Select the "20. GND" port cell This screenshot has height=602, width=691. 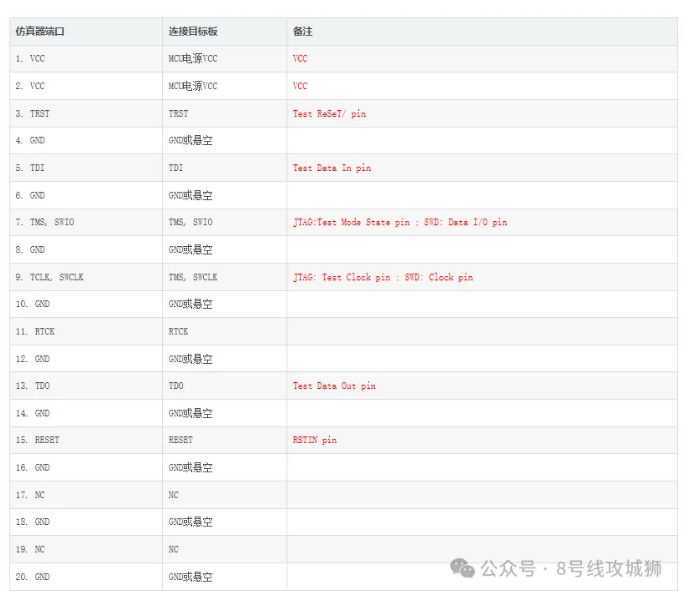pyautogui.click(x=32, y=577)
